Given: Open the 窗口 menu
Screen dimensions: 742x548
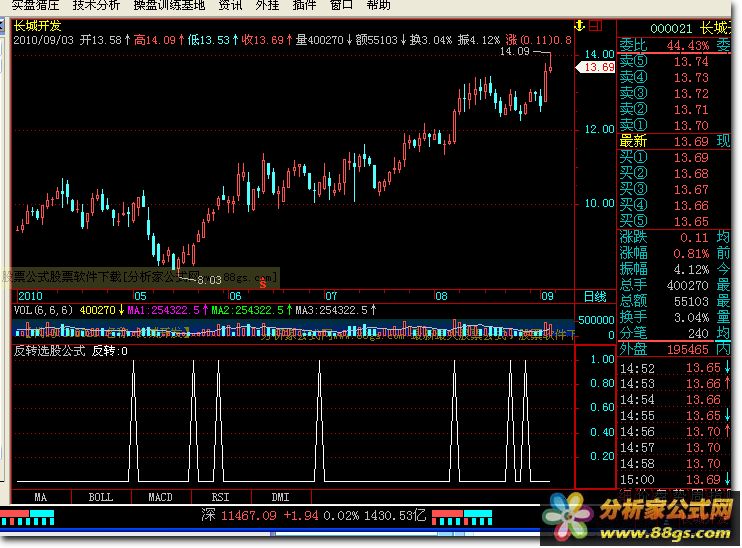Looking at the screenshot, I should pyautogui.click(x=341, y=5).
